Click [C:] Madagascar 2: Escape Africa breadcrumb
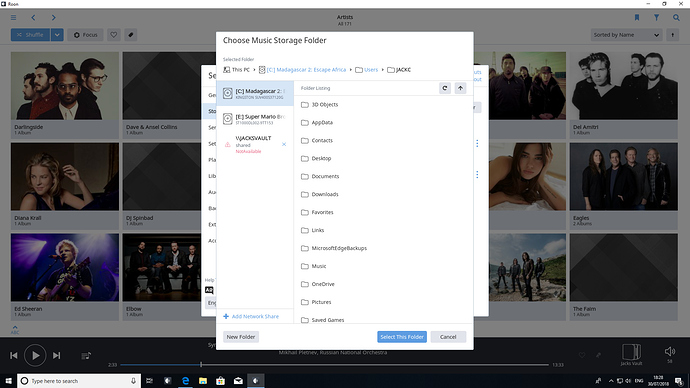This screenshot has height=388, width=690. [x=302, y=70]
